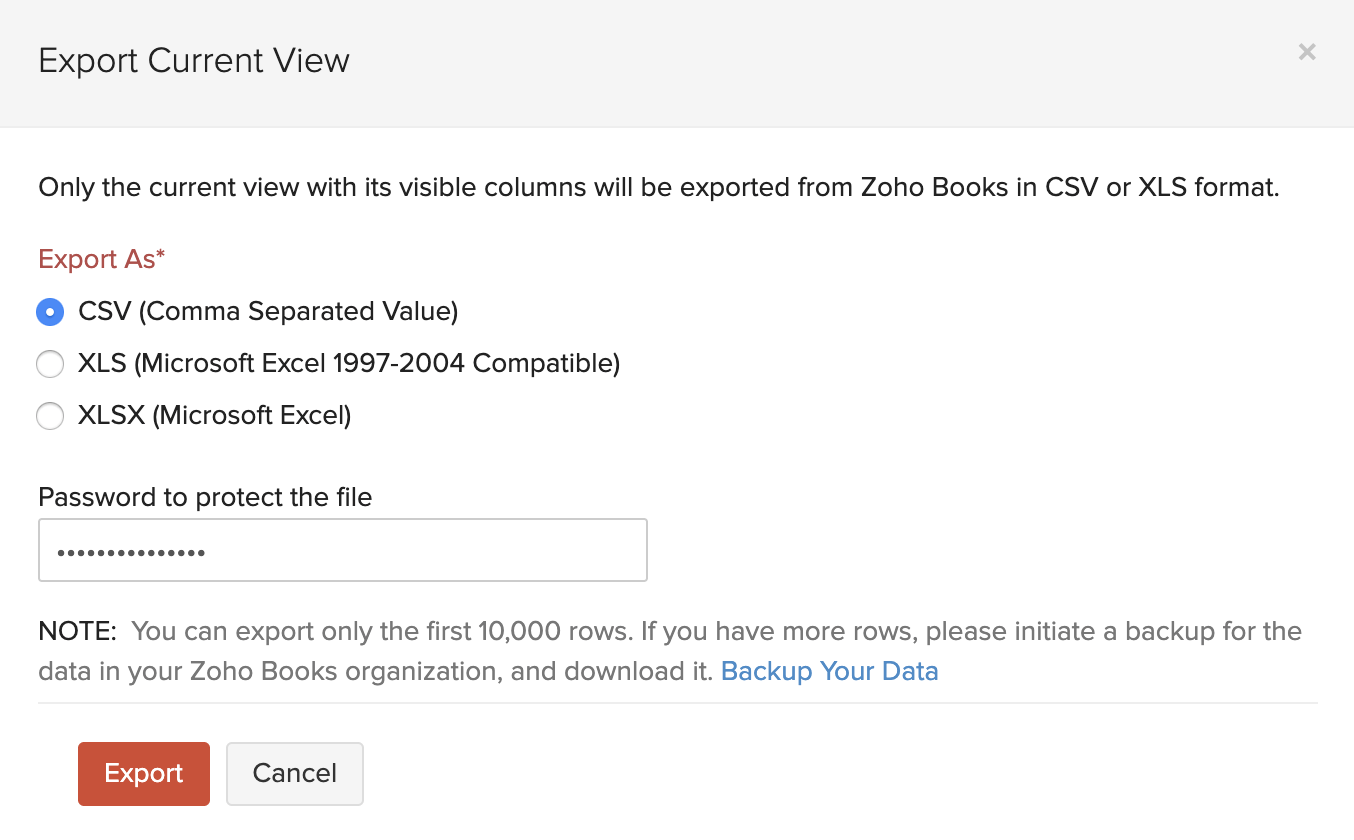Enable CSV (Comma Separated Value) option
Viewport: 1354px width, 840px height.
pyautogui.click(x=50, y=312)
